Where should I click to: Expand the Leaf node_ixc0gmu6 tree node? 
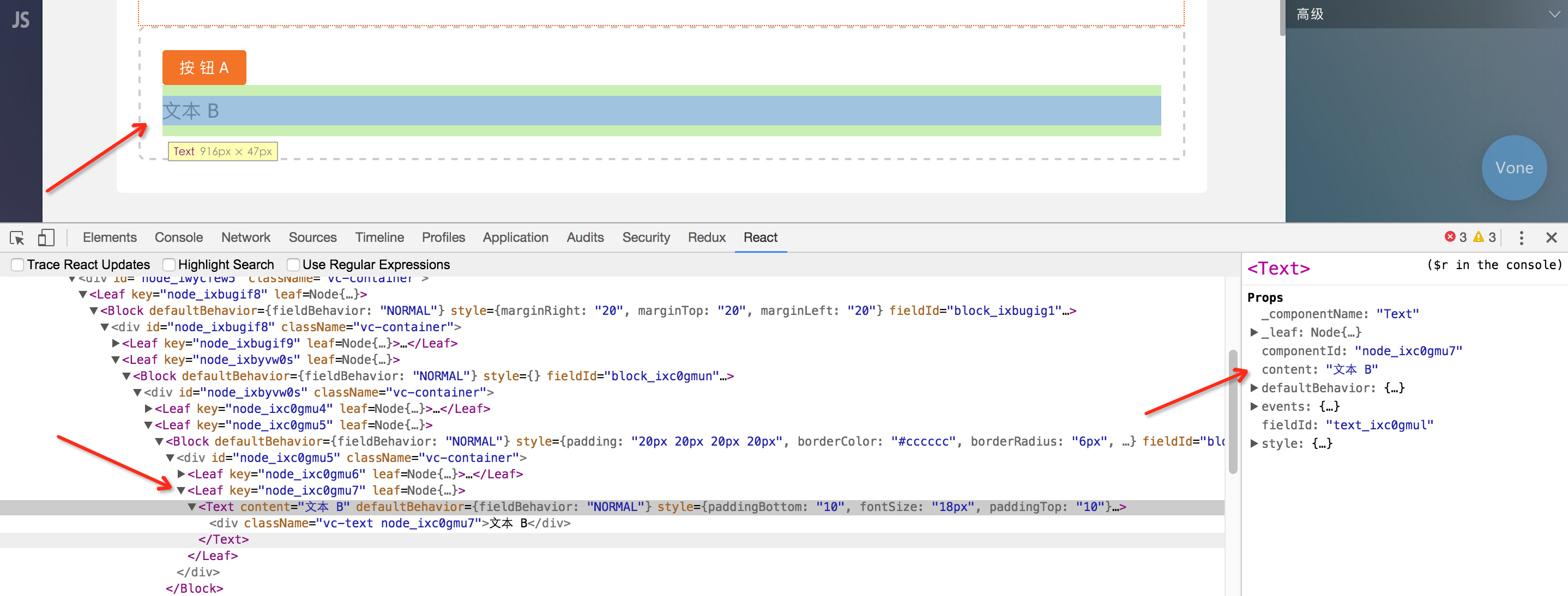pyautogui.click(x=182, y=474)
